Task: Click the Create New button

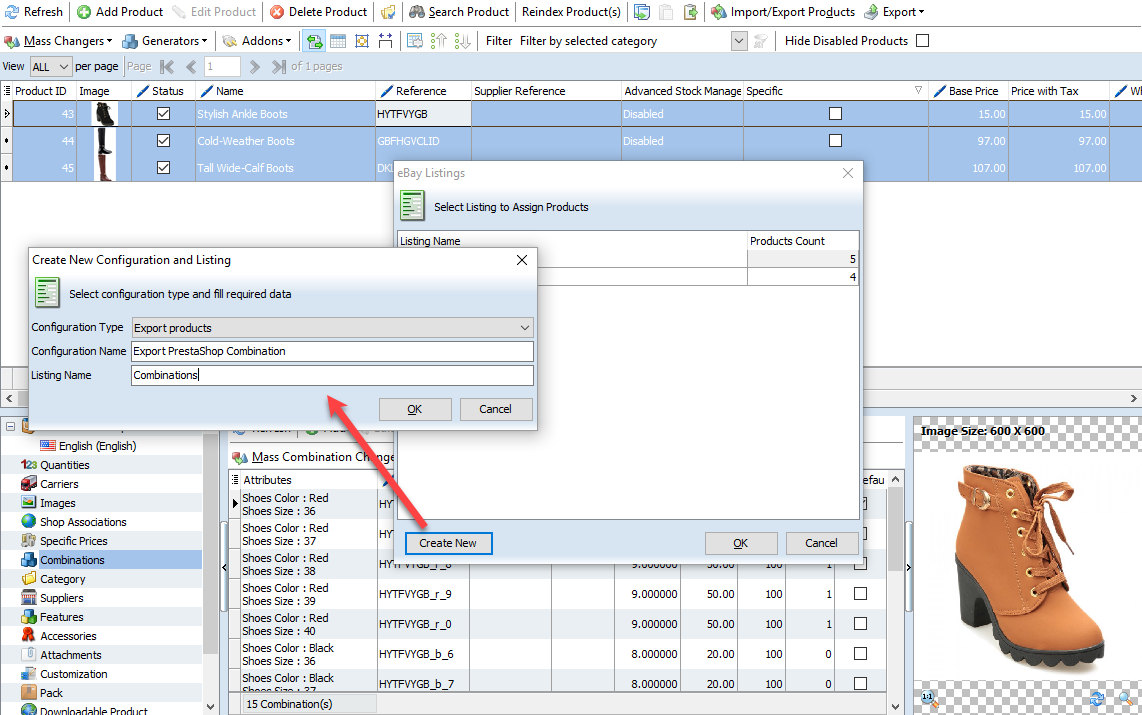Action: pos(448,543)
